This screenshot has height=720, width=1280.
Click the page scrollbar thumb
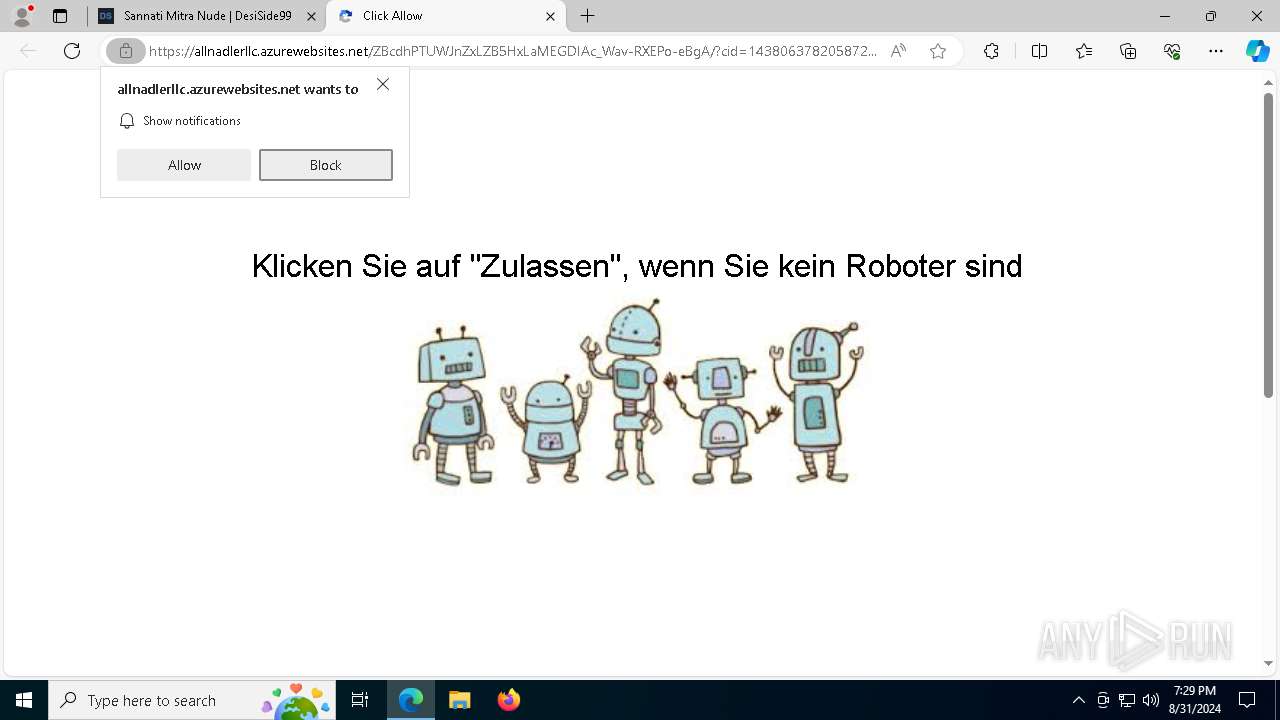(x=1268, y=245)
